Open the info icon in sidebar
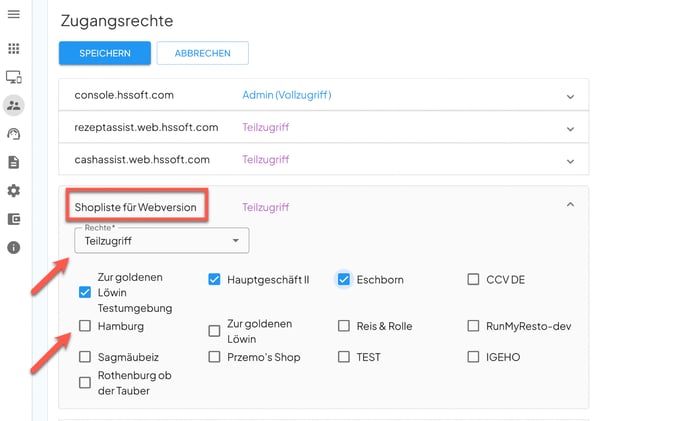The width and height of the screenshot is (688, 421). (x=14, y=247)
